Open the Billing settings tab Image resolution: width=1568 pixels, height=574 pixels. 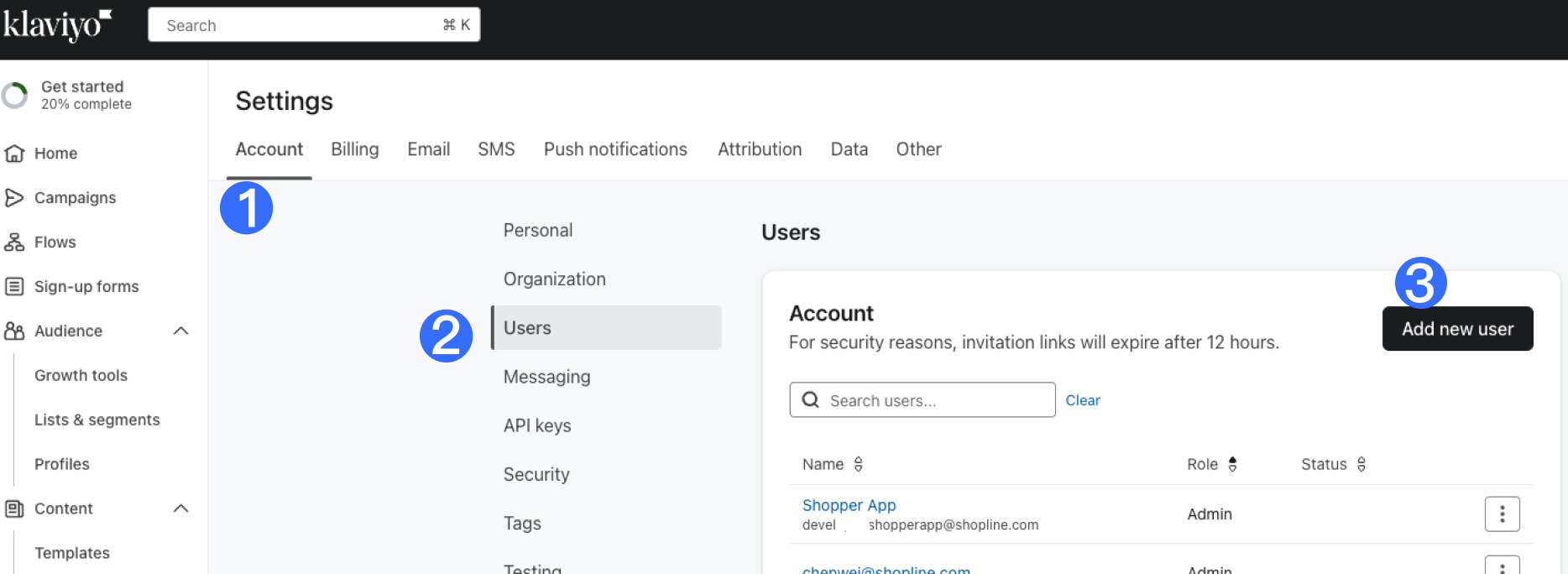(354, 149)
